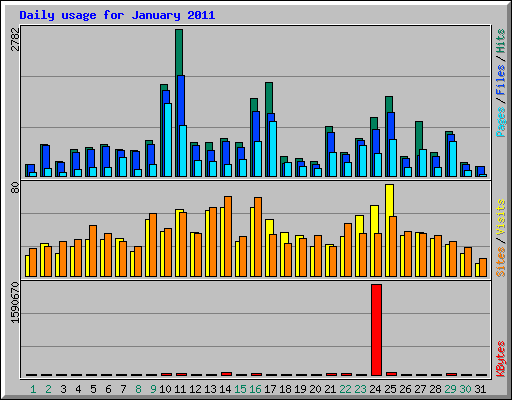512x400 pixels.
Task: Click the tallest yellow Visits bar on day 25
Action: pos(389,200)
